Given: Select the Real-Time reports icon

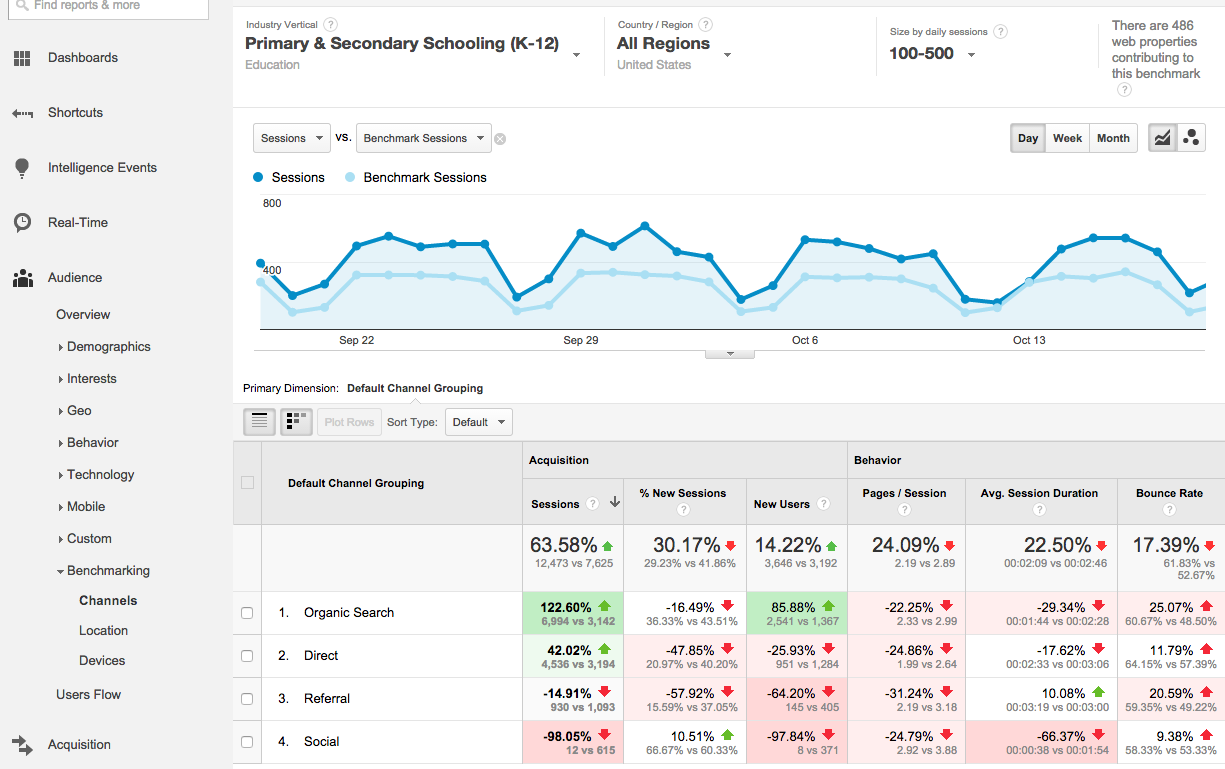Looking at the screenshot, I should (21, 222).
